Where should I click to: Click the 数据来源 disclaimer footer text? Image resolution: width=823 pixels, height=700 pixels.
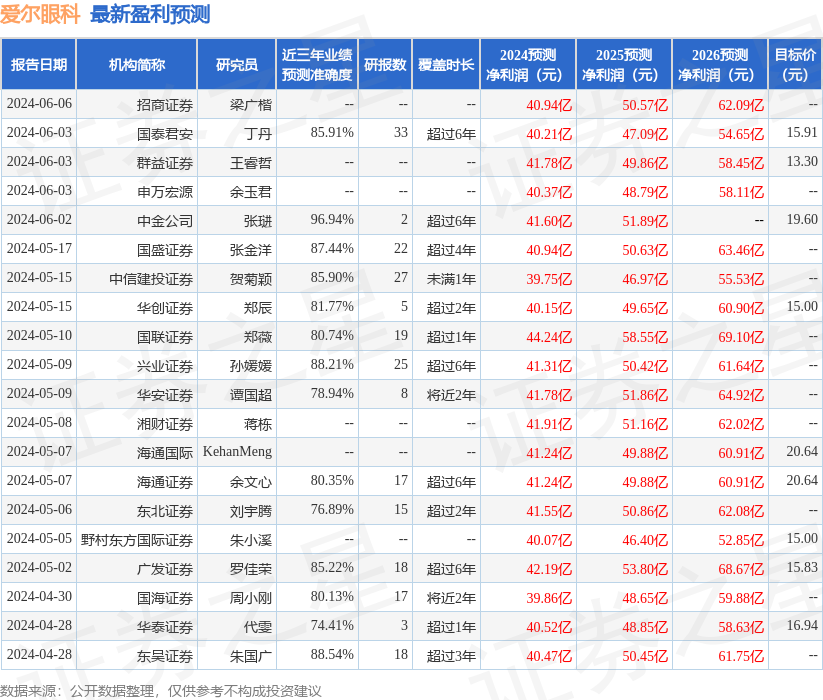coord(161,691)
